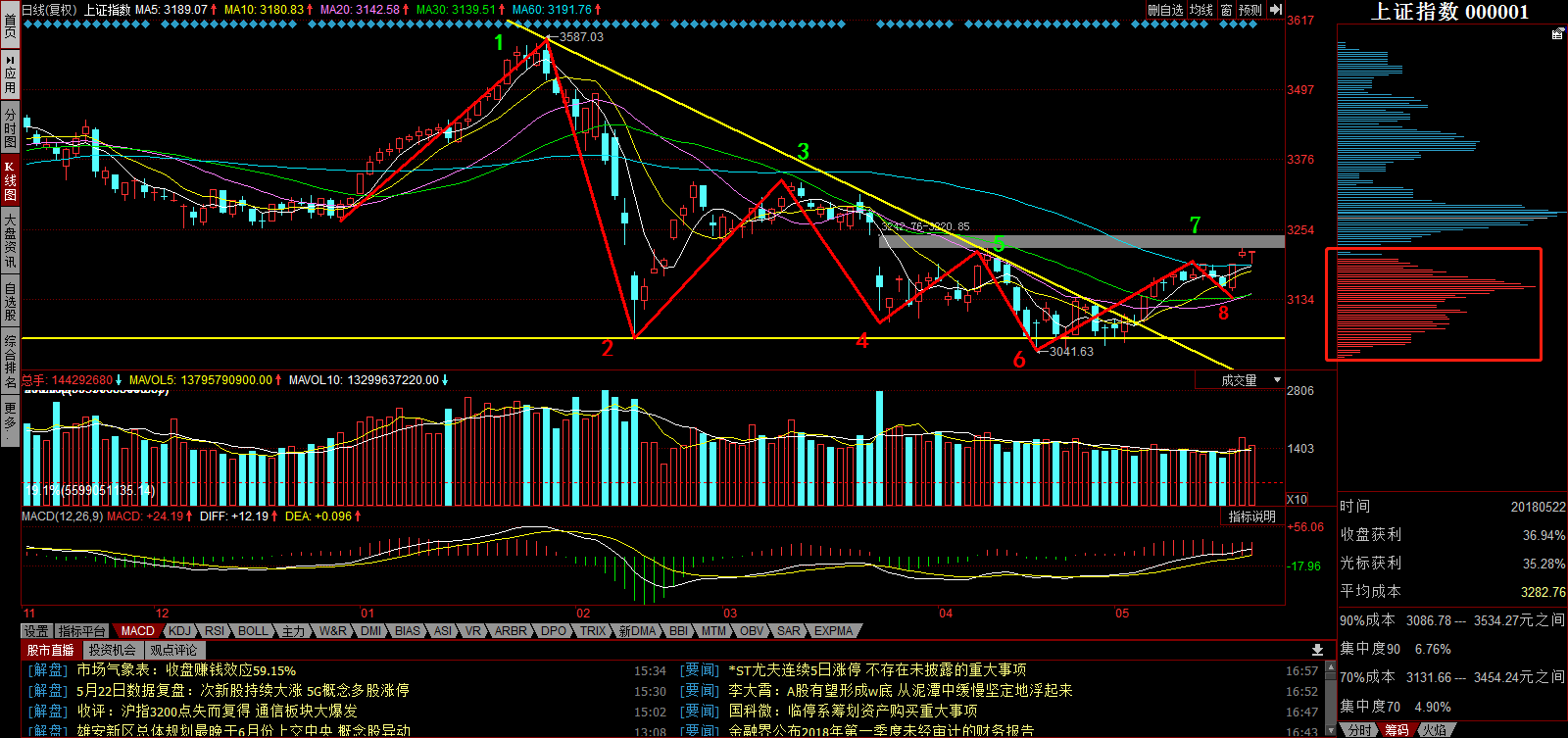Select the DMI indicator tab
Viewport: 1568px width, 738px height.
(x=370, y=631)
